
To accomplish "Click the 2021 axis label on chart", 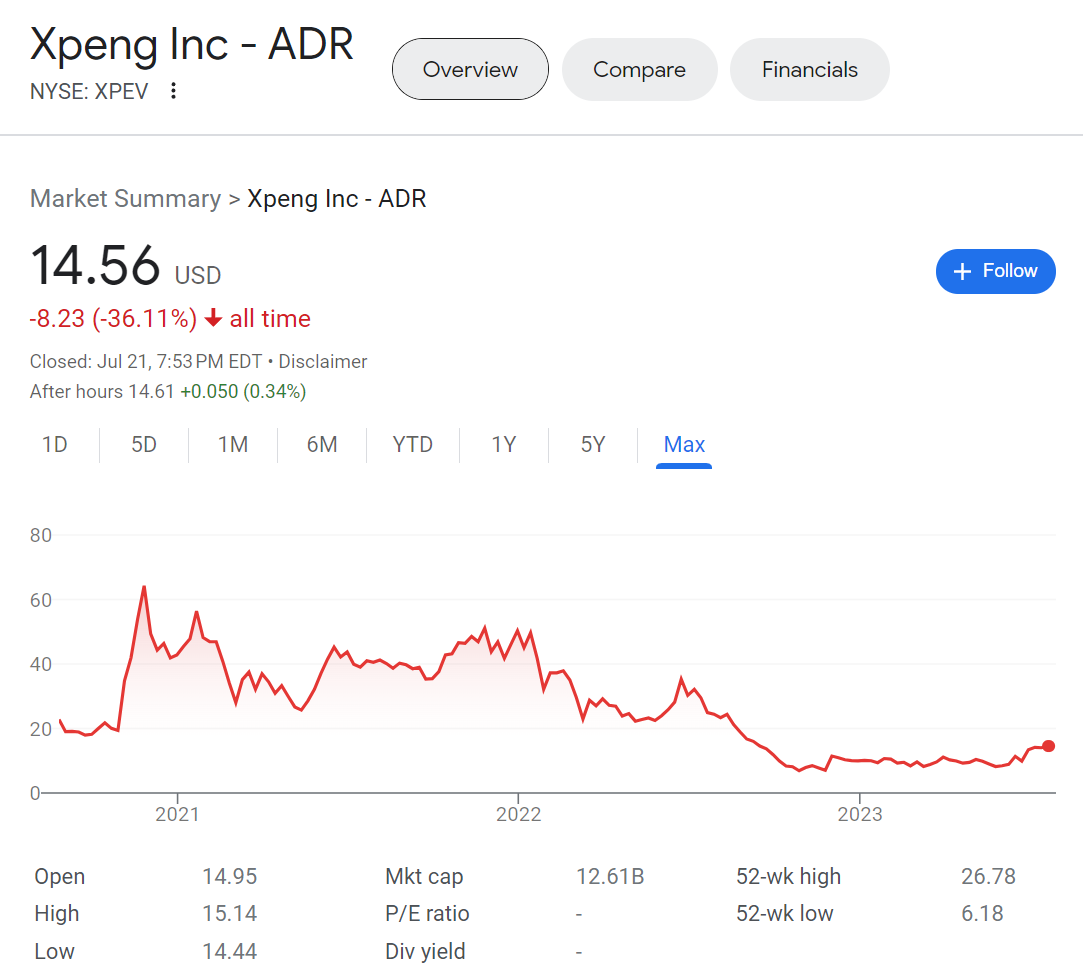I will click(177, 814).
